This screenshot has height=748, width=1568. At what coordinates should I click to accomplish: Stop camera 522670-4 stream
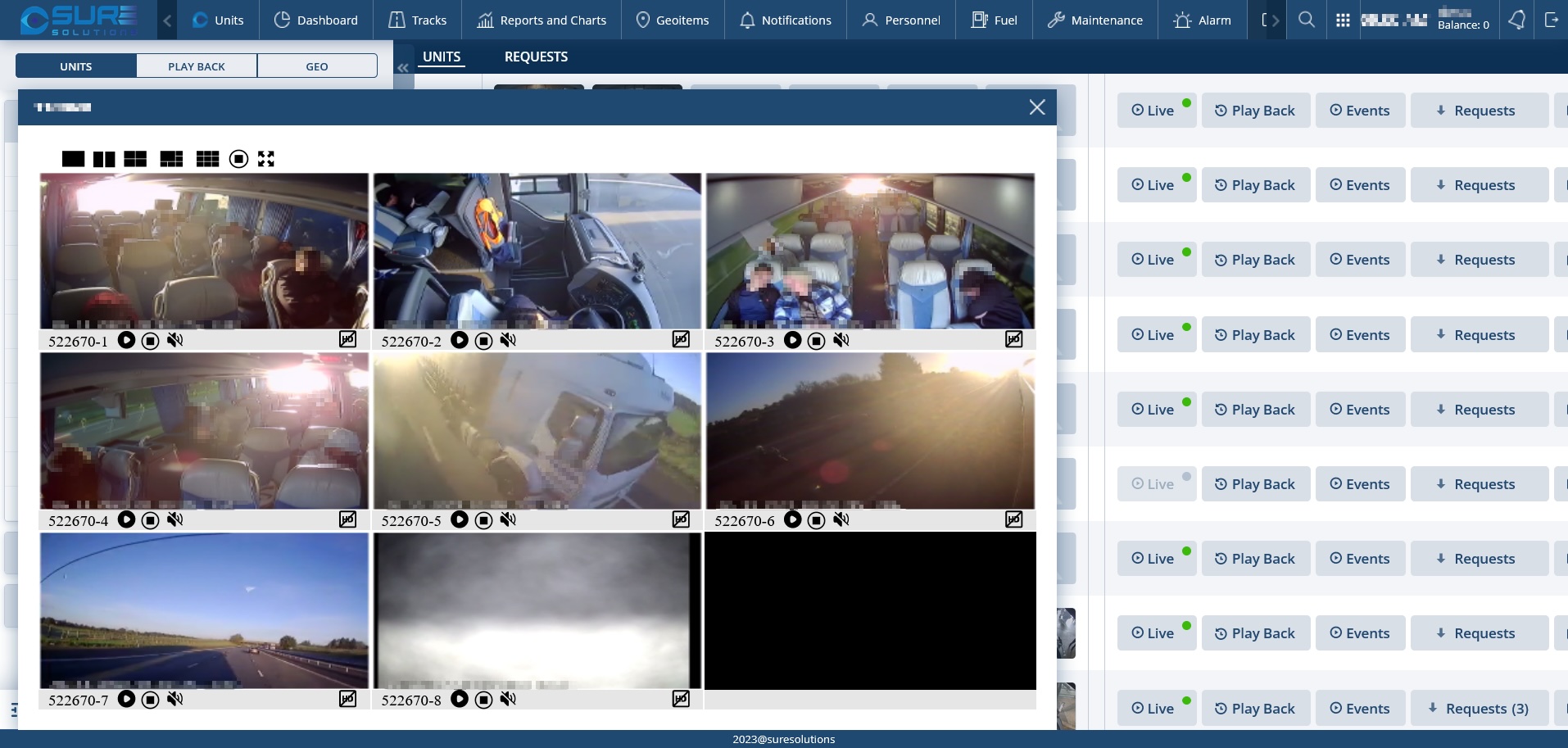pos(150,520)
